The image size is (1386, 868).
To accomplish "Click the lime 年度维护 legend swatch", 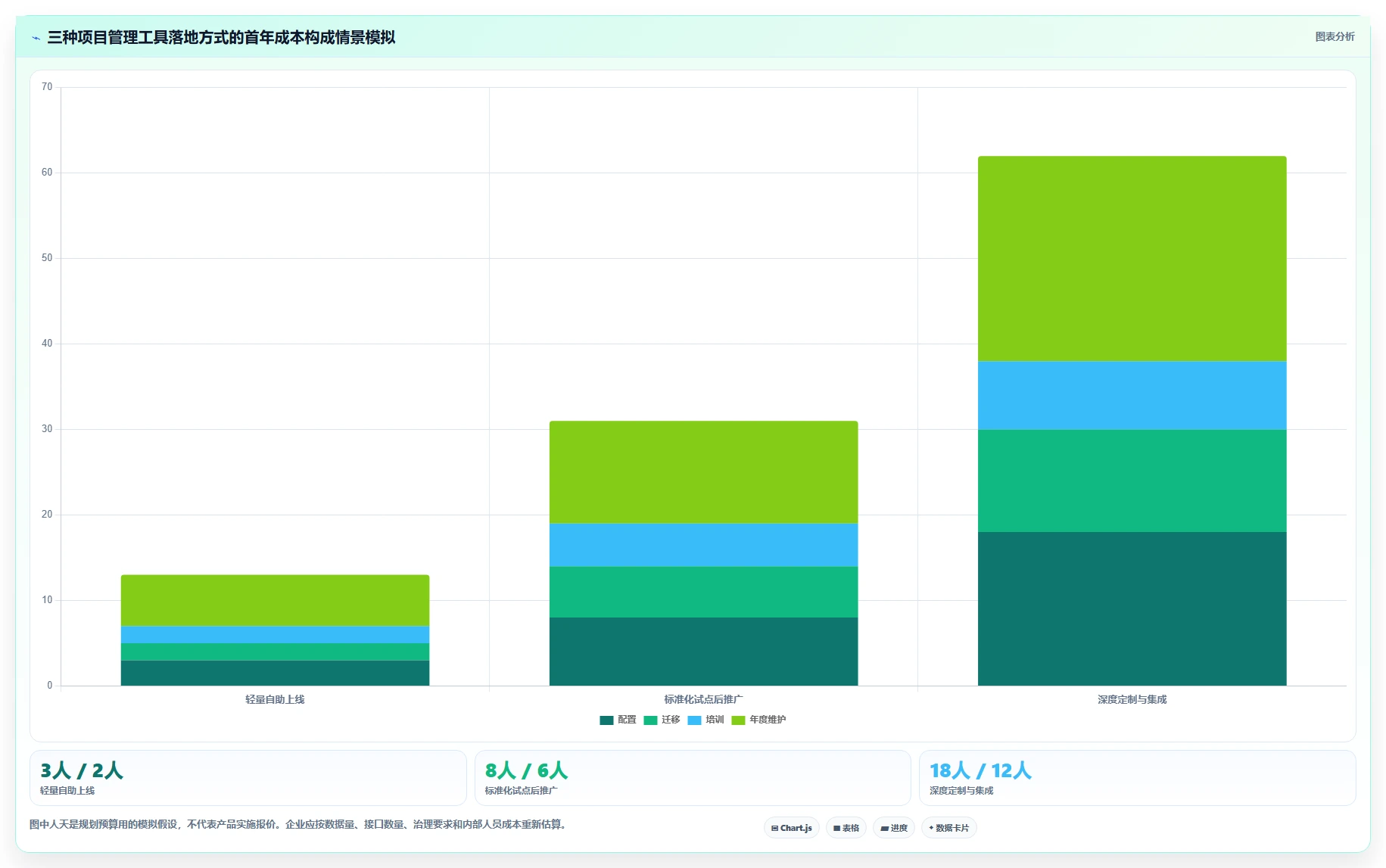I will (738, 720).
